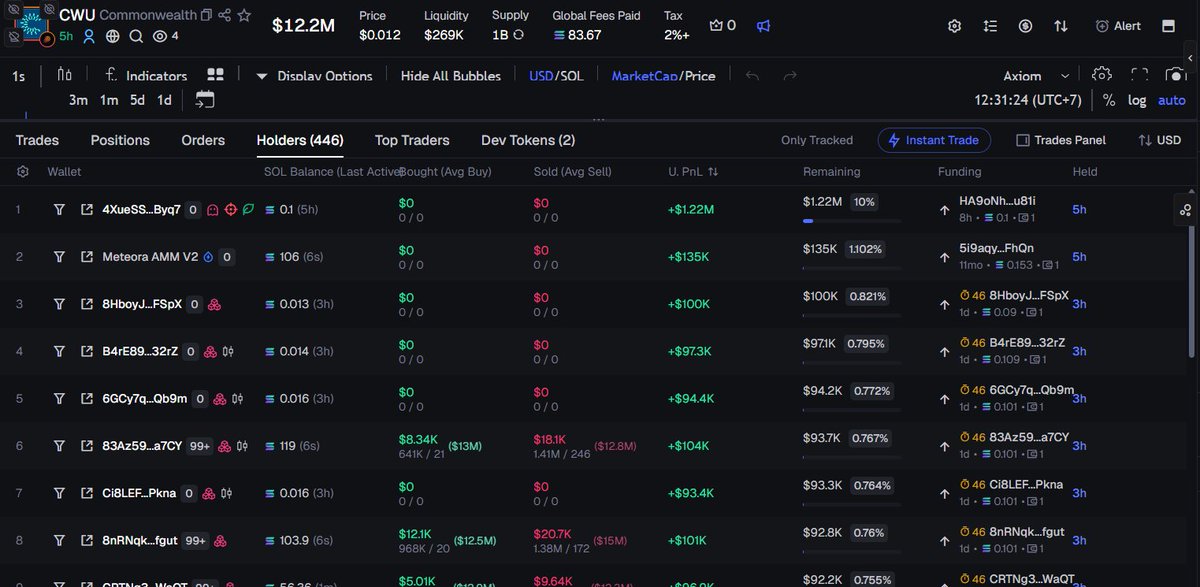Screen dimensions: 1200x587
Task: Switch table currency via USD toggle
Action: (1160, 141)
